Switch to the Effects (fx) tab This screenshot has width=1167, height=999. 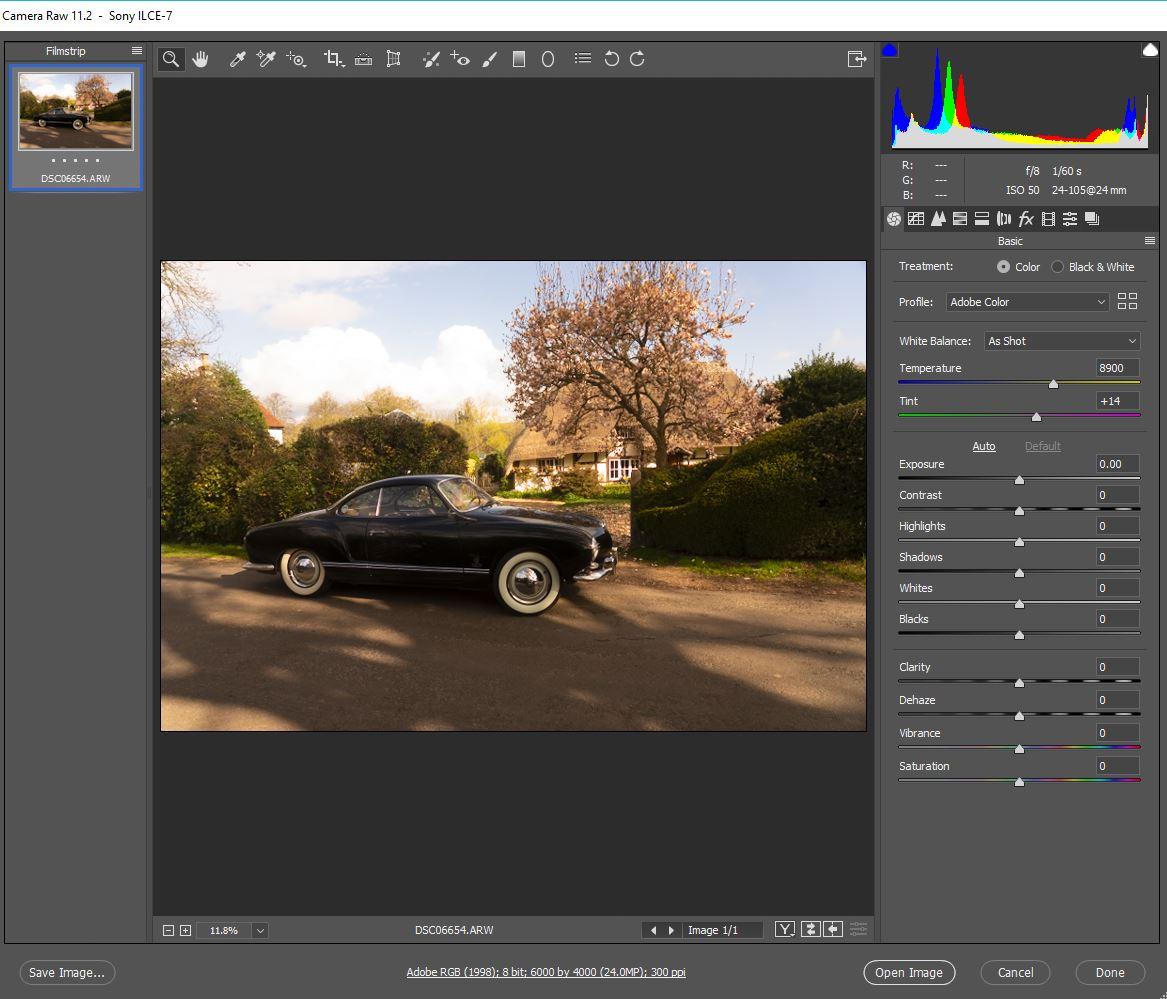coord(1026,219)
